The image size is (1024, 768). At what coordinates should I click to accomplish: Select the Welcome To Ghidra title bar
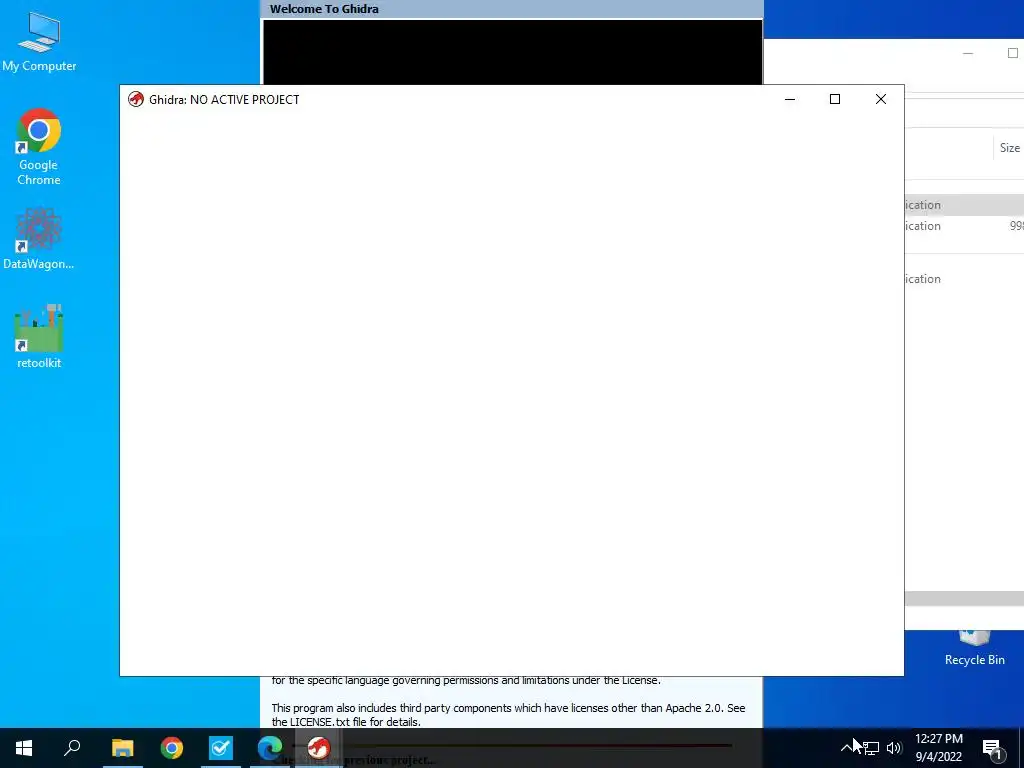pos(512,9)
